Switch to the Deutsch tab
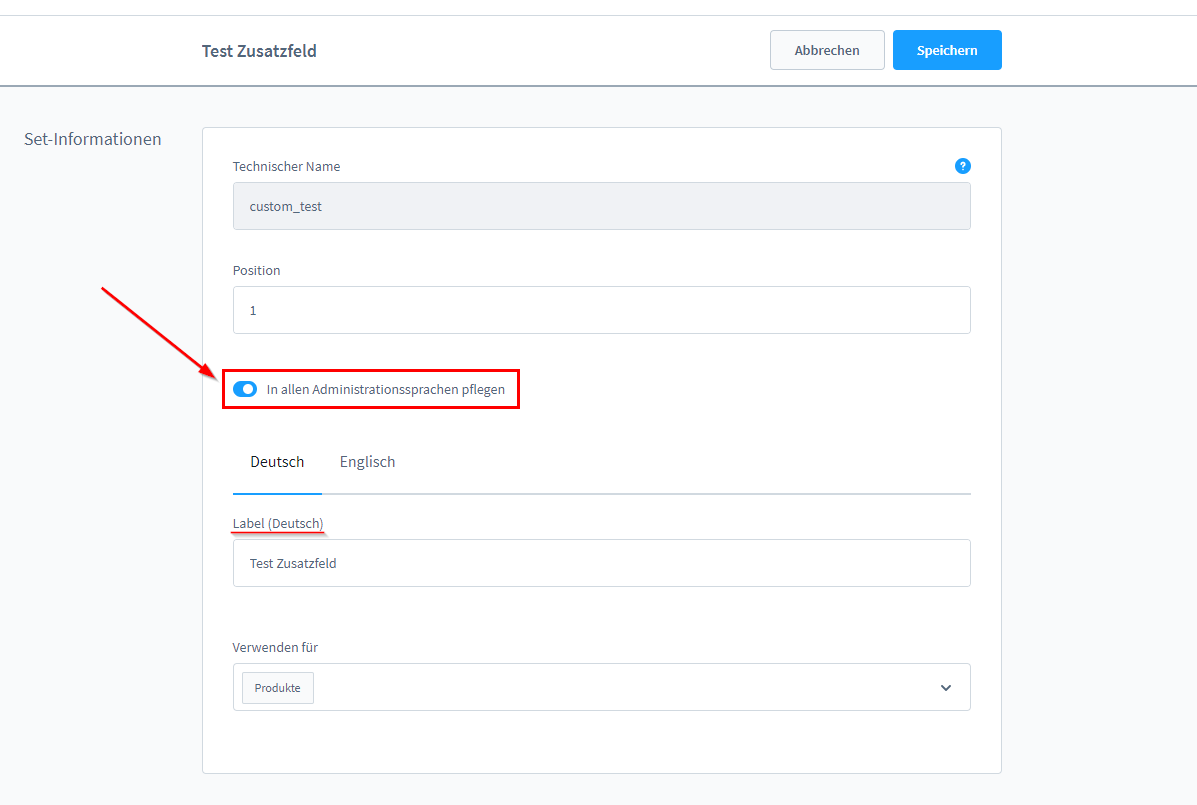The height and width of the screenshot is (805, 1197). pyautogui.click(x=277, y=462)
